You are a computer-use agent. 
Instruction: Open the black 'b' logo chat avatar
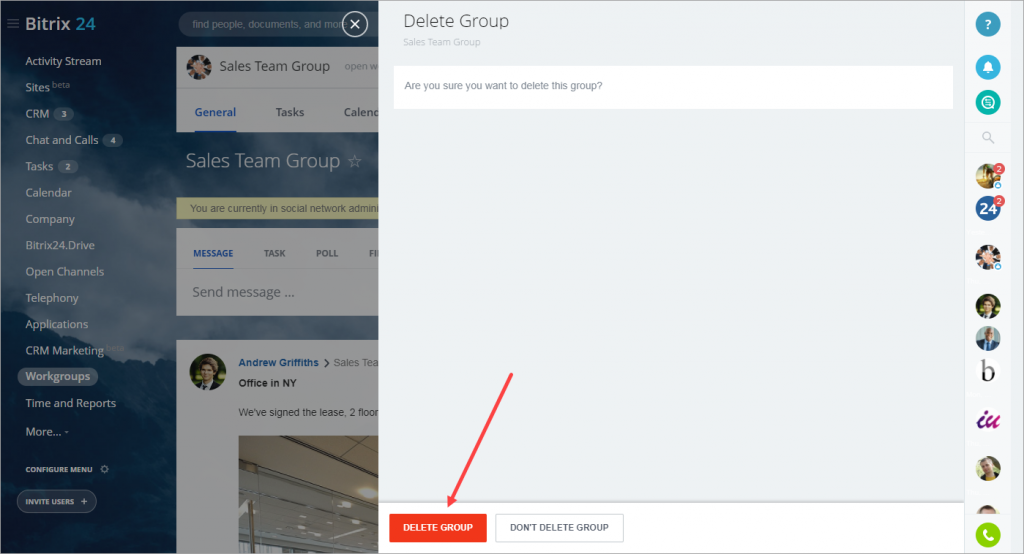pos(987,370)
